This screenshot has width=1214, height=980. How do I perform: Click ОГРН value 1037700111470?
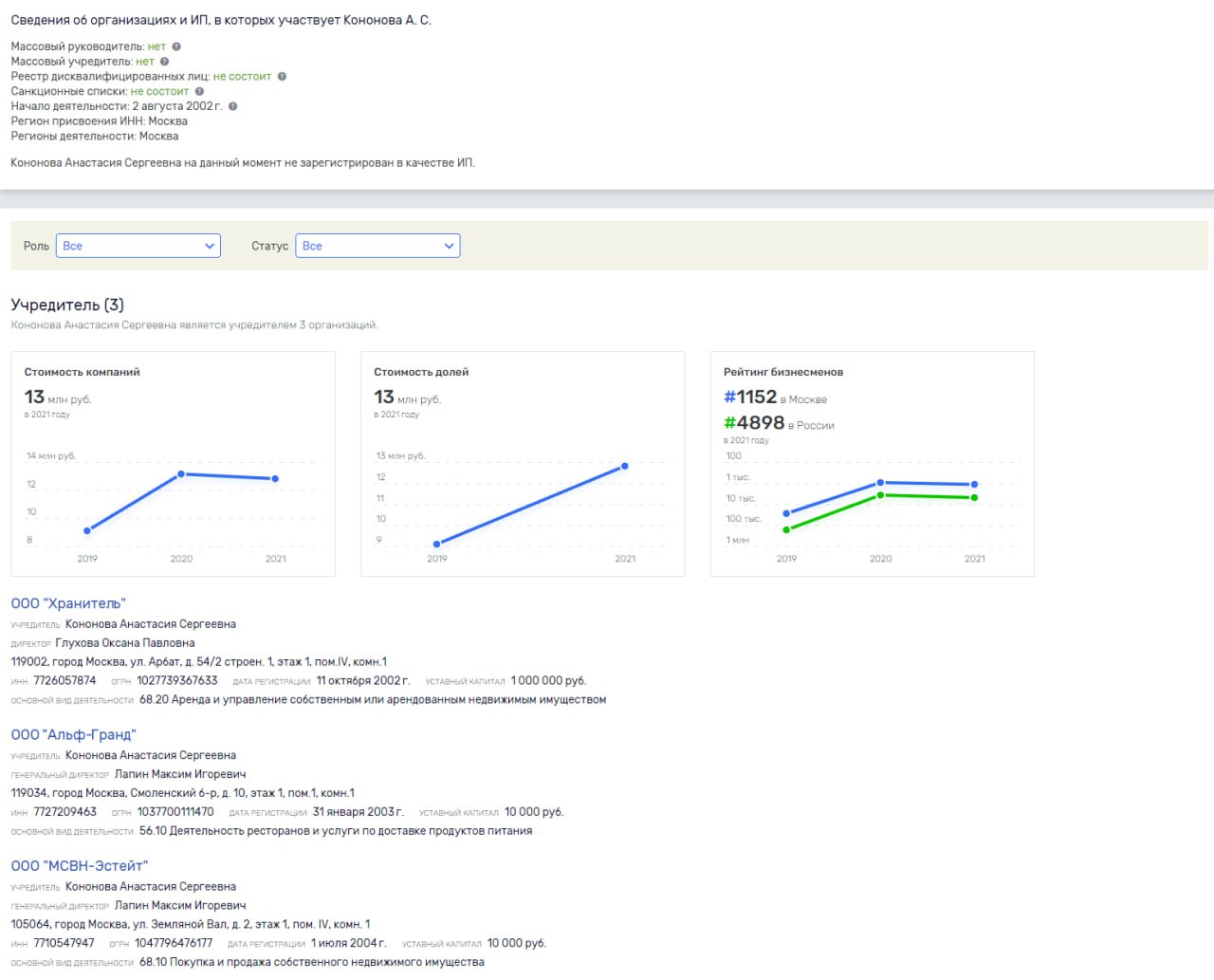pos(175,812)
